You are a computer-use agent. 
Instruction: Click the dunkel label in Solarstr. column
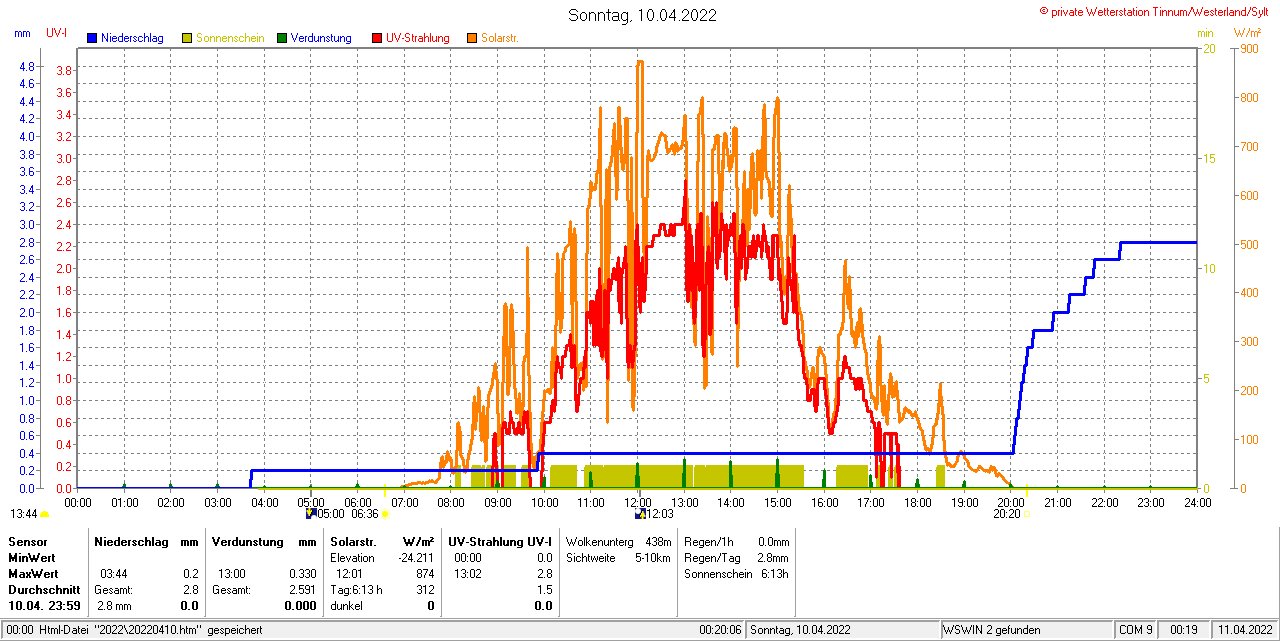coord(346,606)
